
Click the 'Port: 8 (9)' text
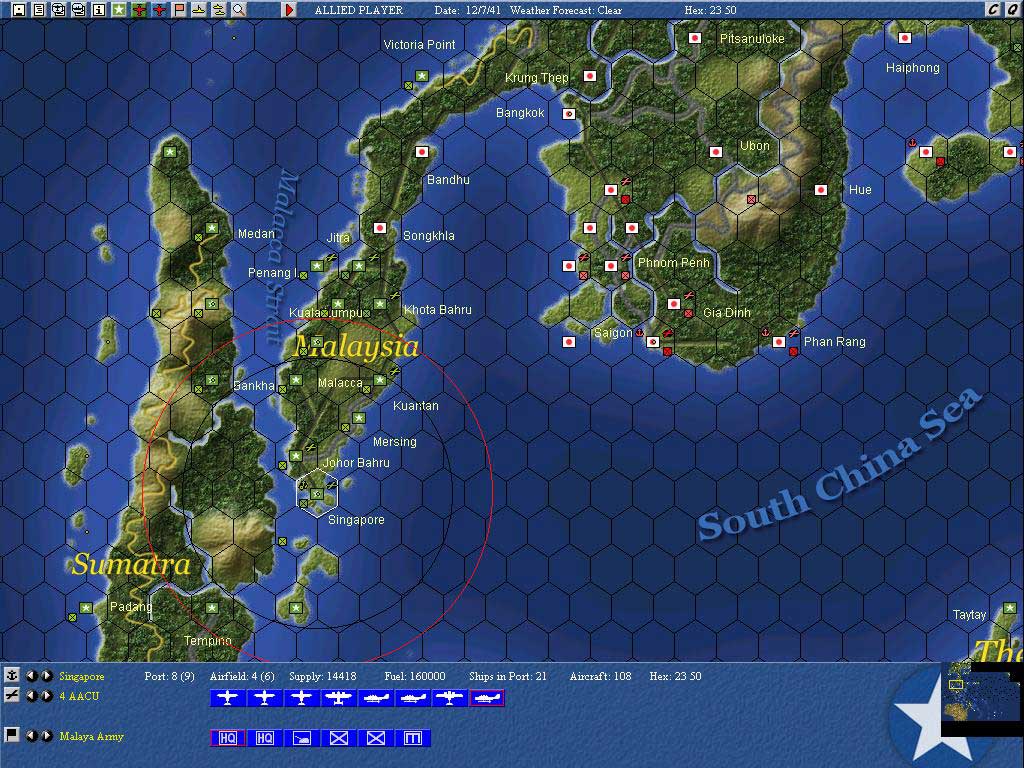169,676
